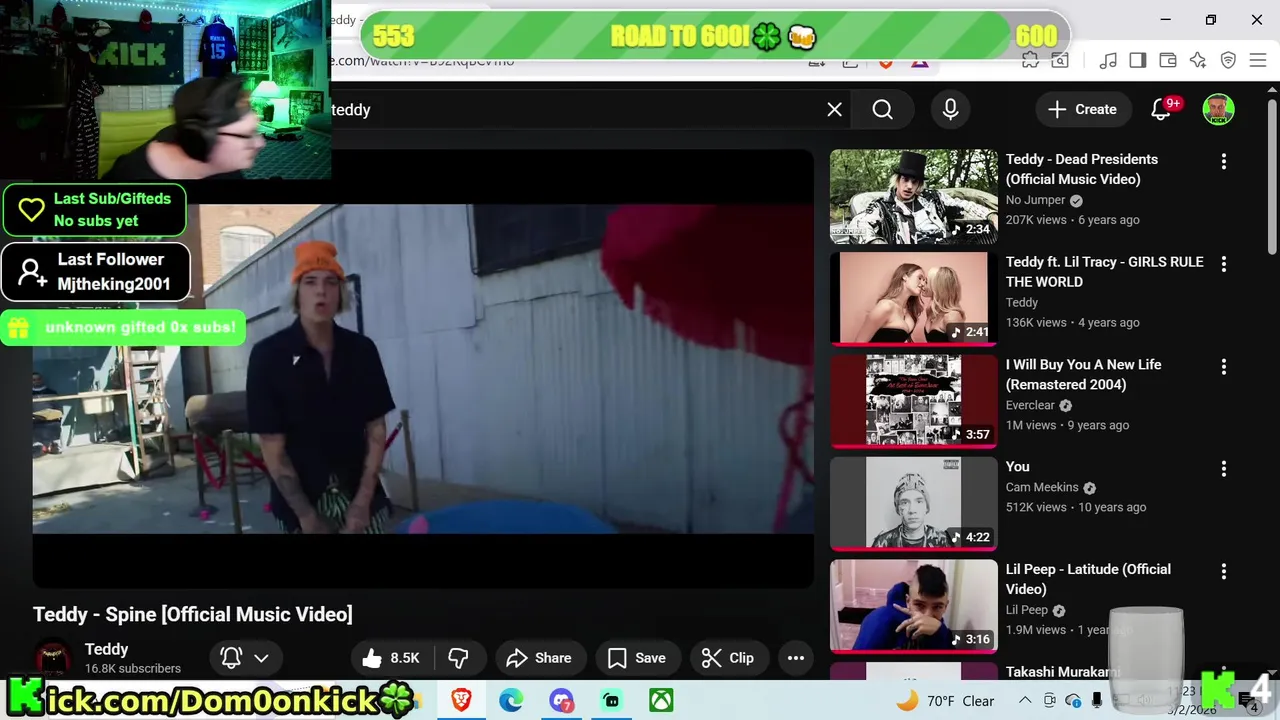Open the No Jumper channel name
1280x720 pixels.
(1035, 200)
